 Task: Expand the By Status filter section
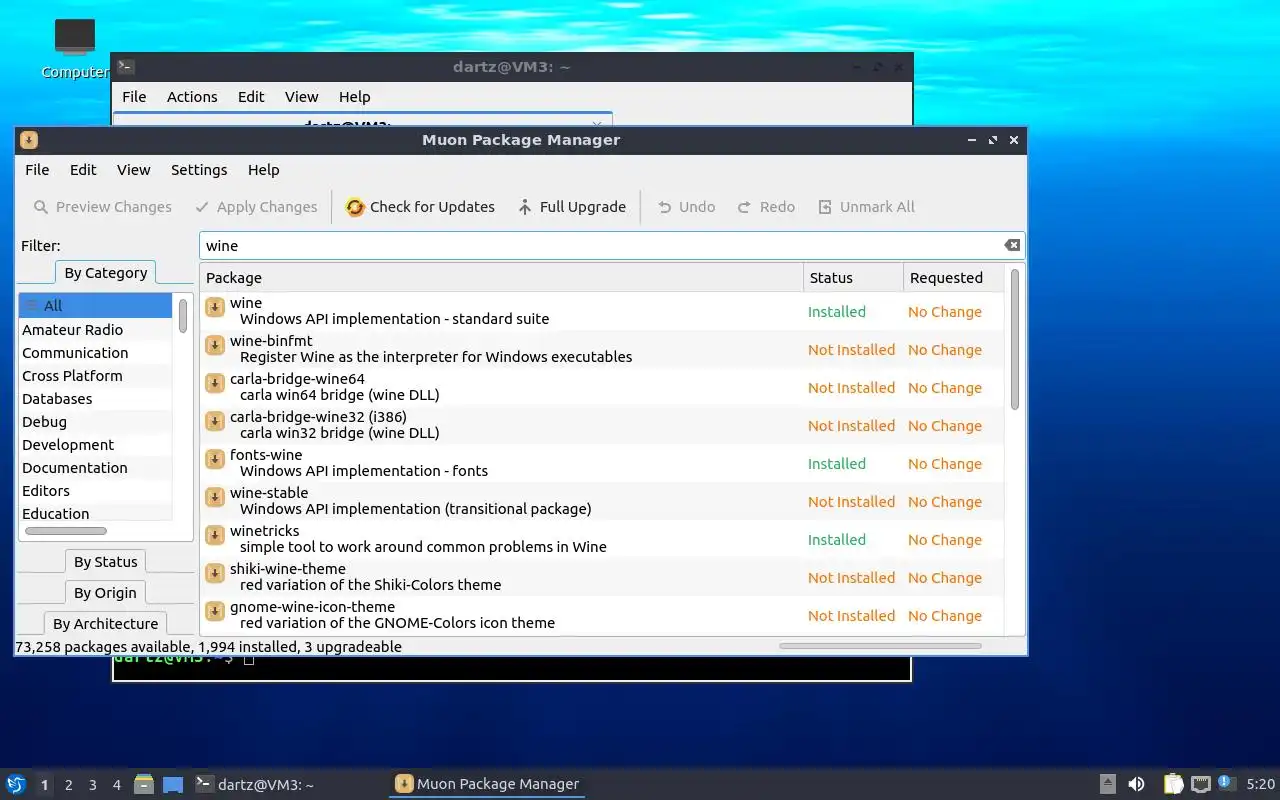(x=105, y=562)
